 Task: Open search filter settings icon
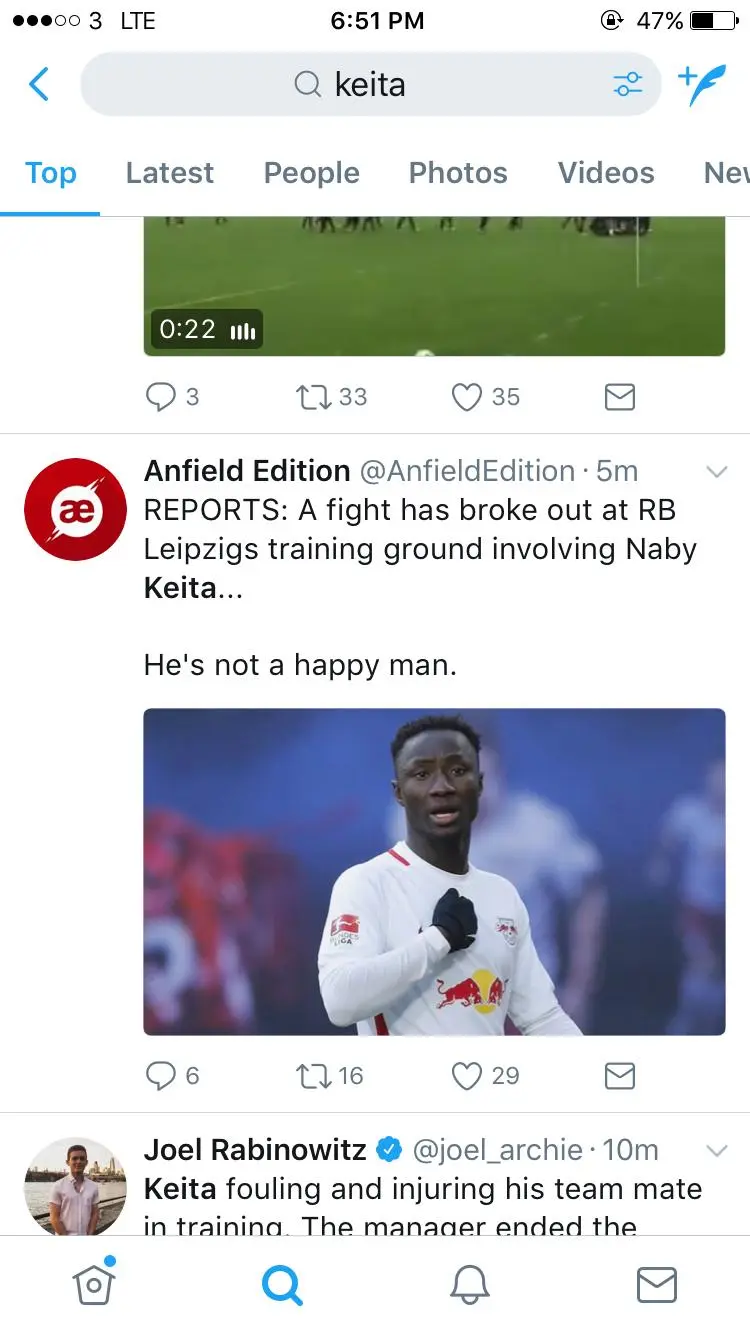628,85
